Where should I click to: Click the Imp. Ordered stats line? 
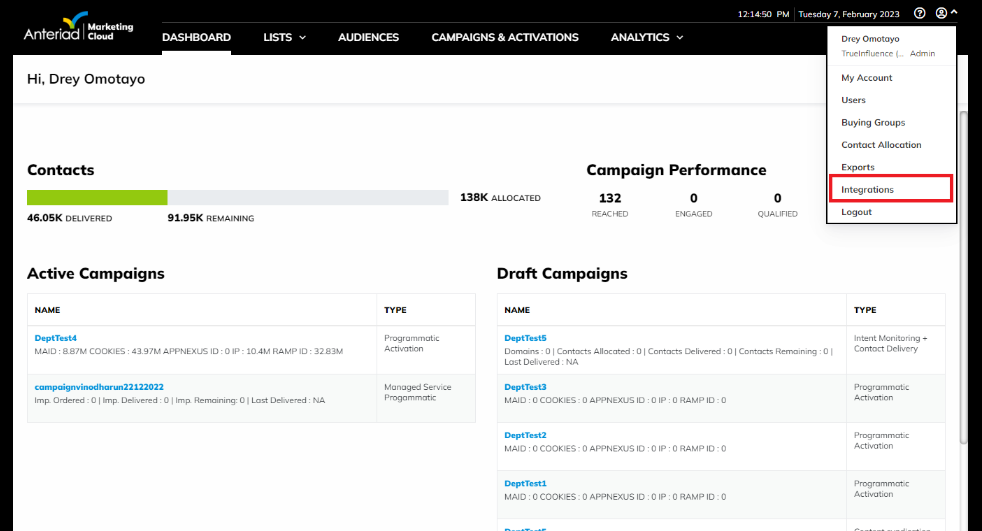click(x=180, y=400)
